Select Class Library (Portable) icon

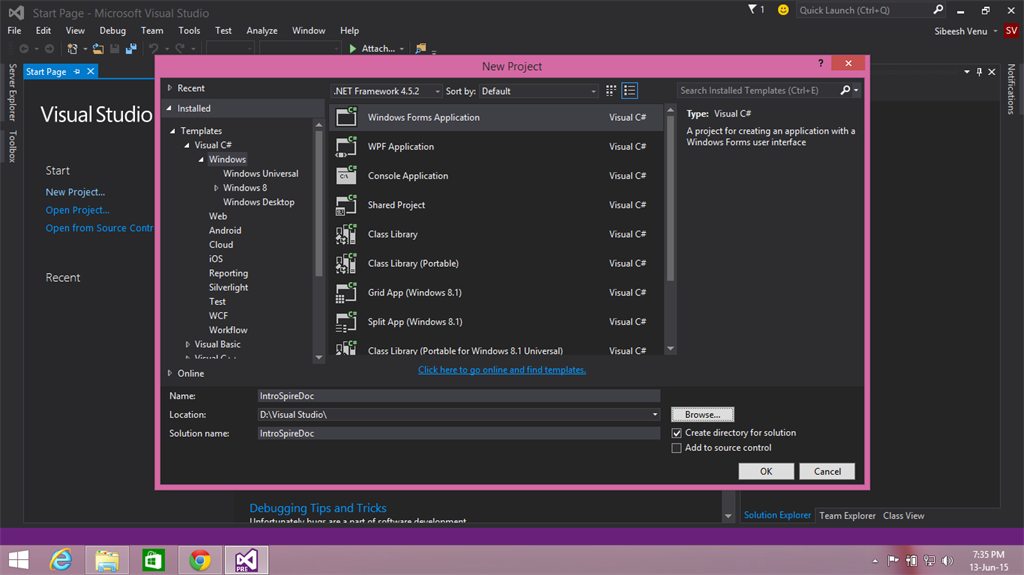pos(346,263)
